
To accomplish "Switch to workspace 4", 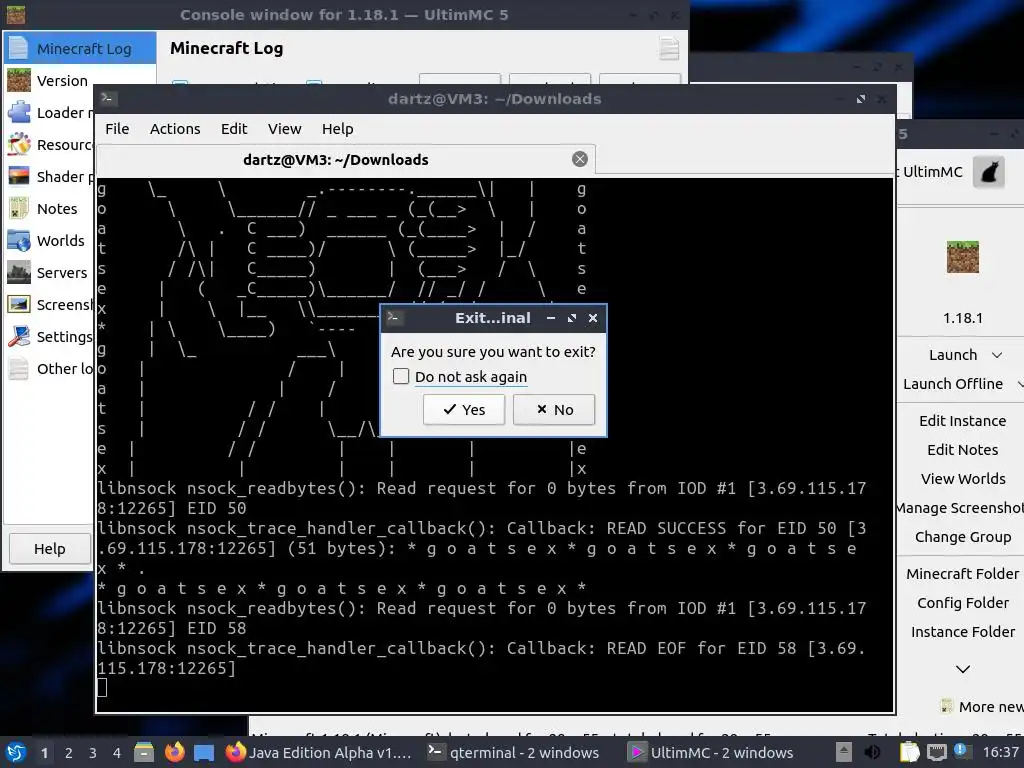I will [x=117, y=753].
